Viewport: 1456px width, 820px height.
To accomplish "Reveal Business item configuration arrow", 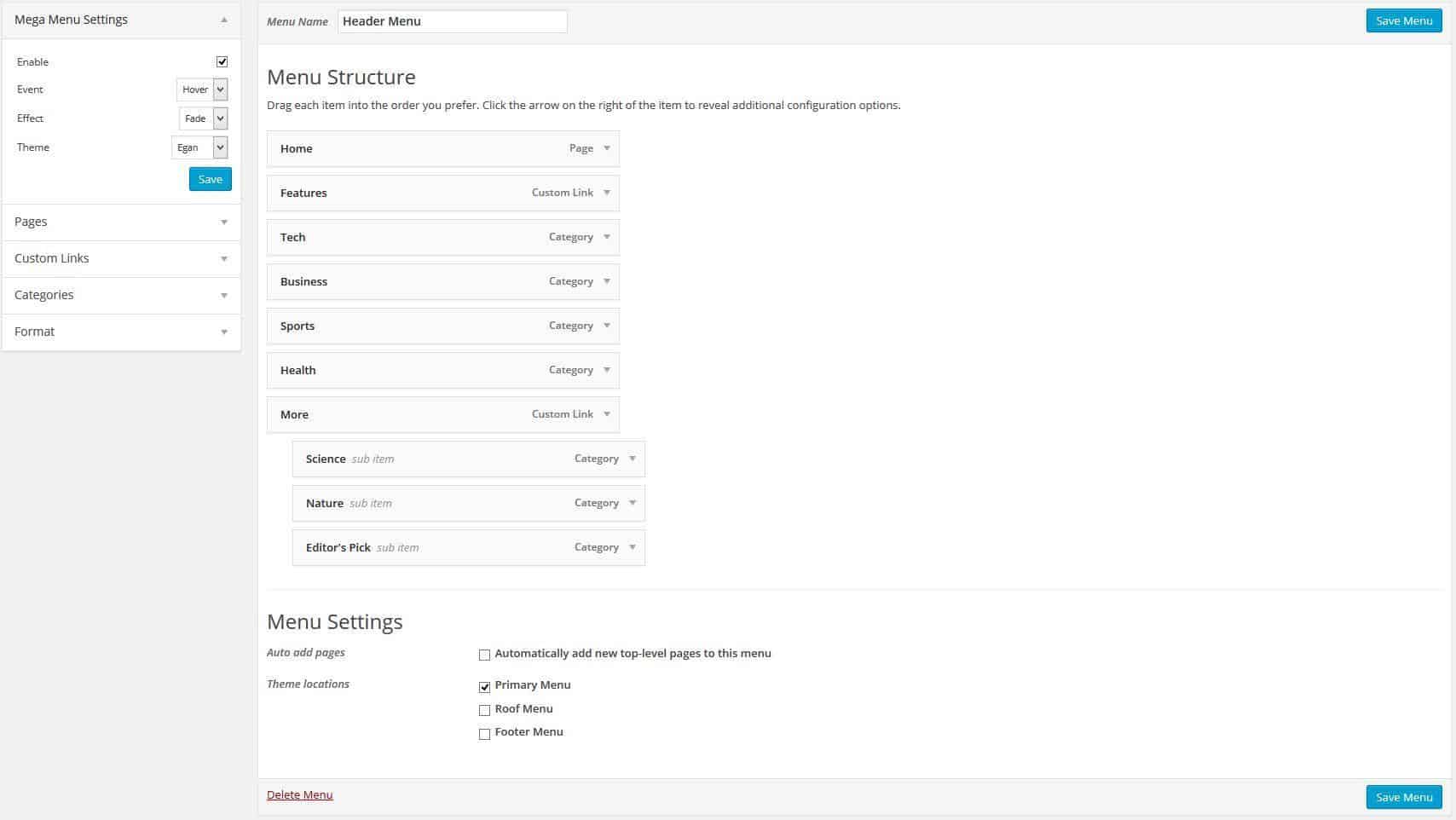I will tap(607, 281).
